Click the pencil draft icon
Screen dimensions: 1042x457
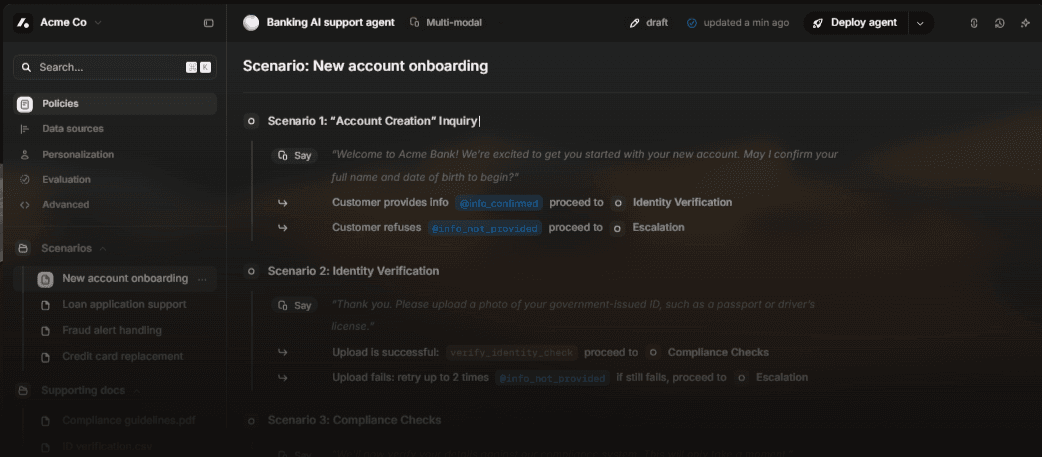click(634, 23)
